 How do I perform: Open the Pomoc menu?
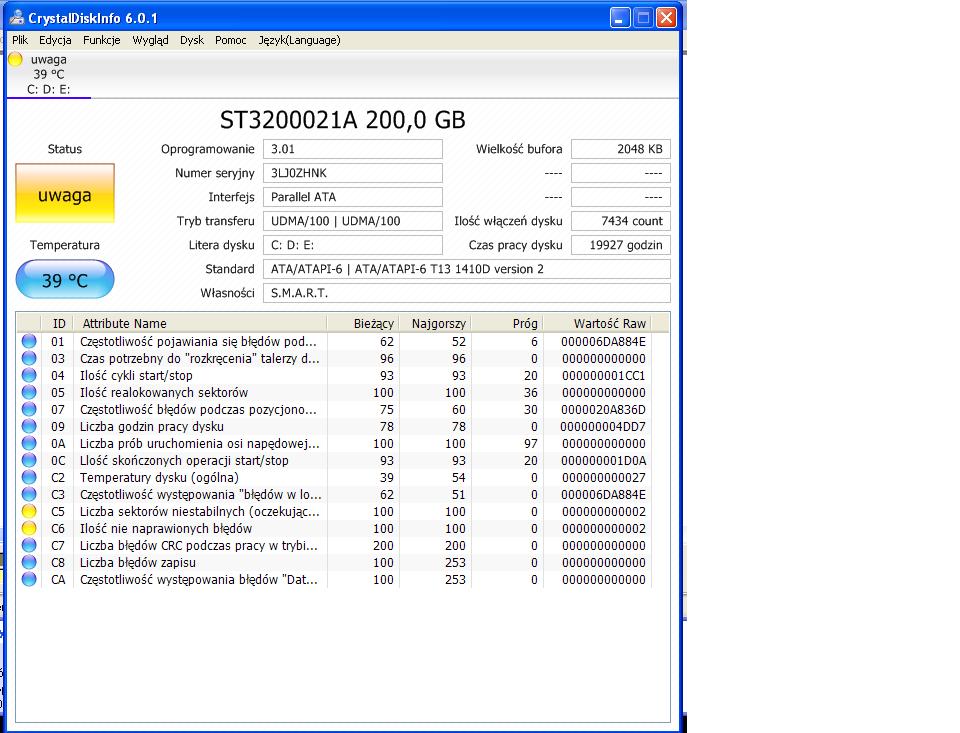point(231,40)
